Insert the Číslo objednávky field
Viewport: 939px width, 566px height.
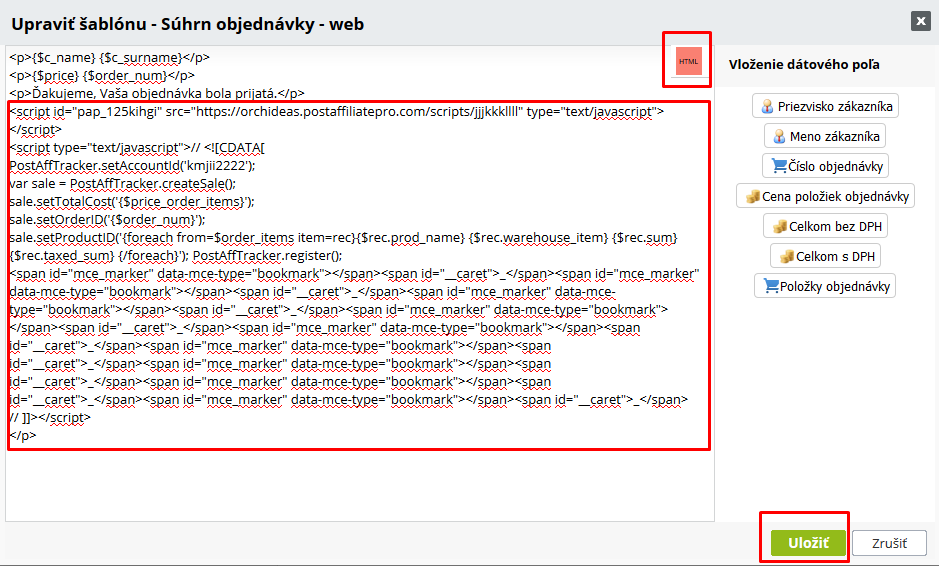click(x=825, y=166)
